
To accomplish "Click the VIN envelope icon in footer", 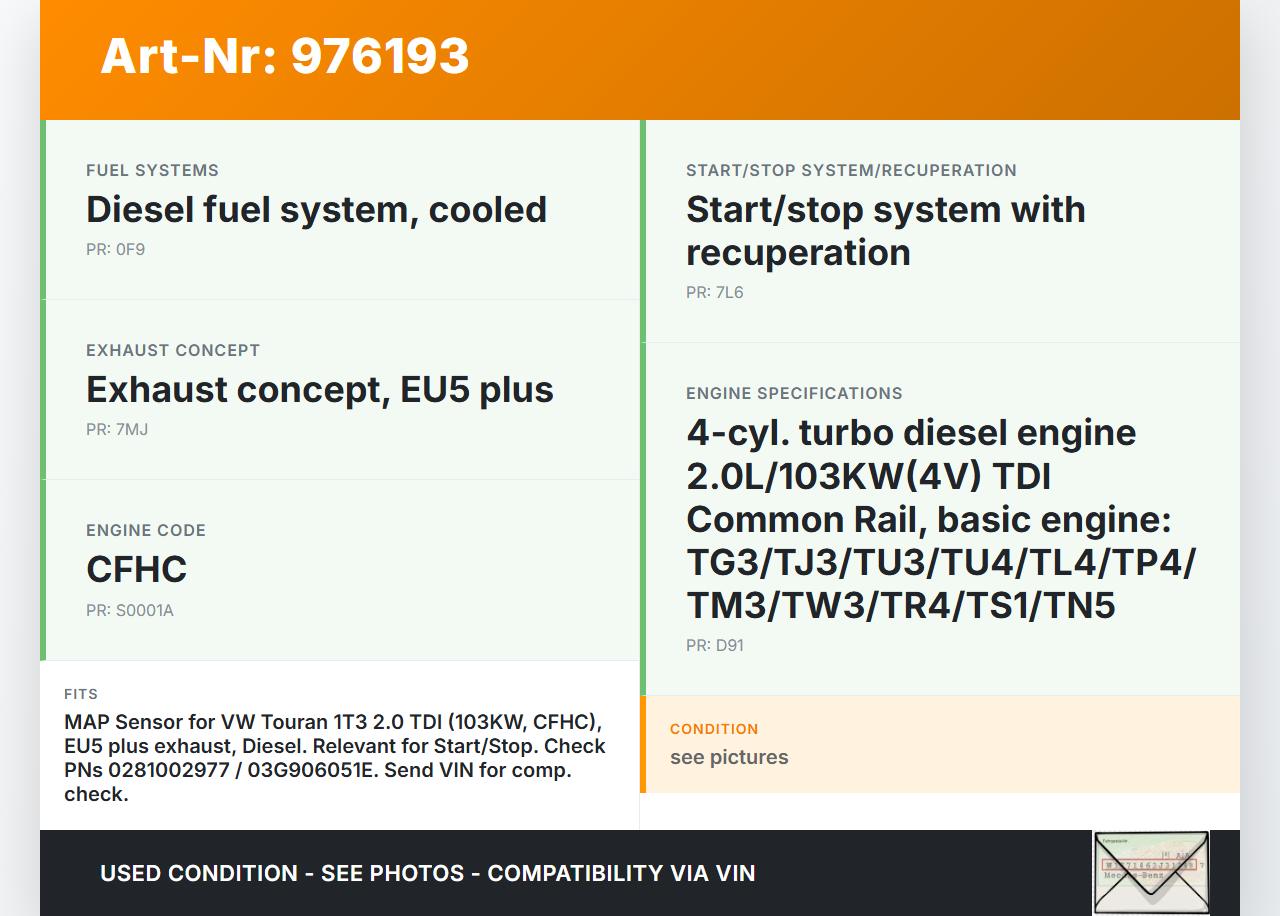I will click(1151, 872).
